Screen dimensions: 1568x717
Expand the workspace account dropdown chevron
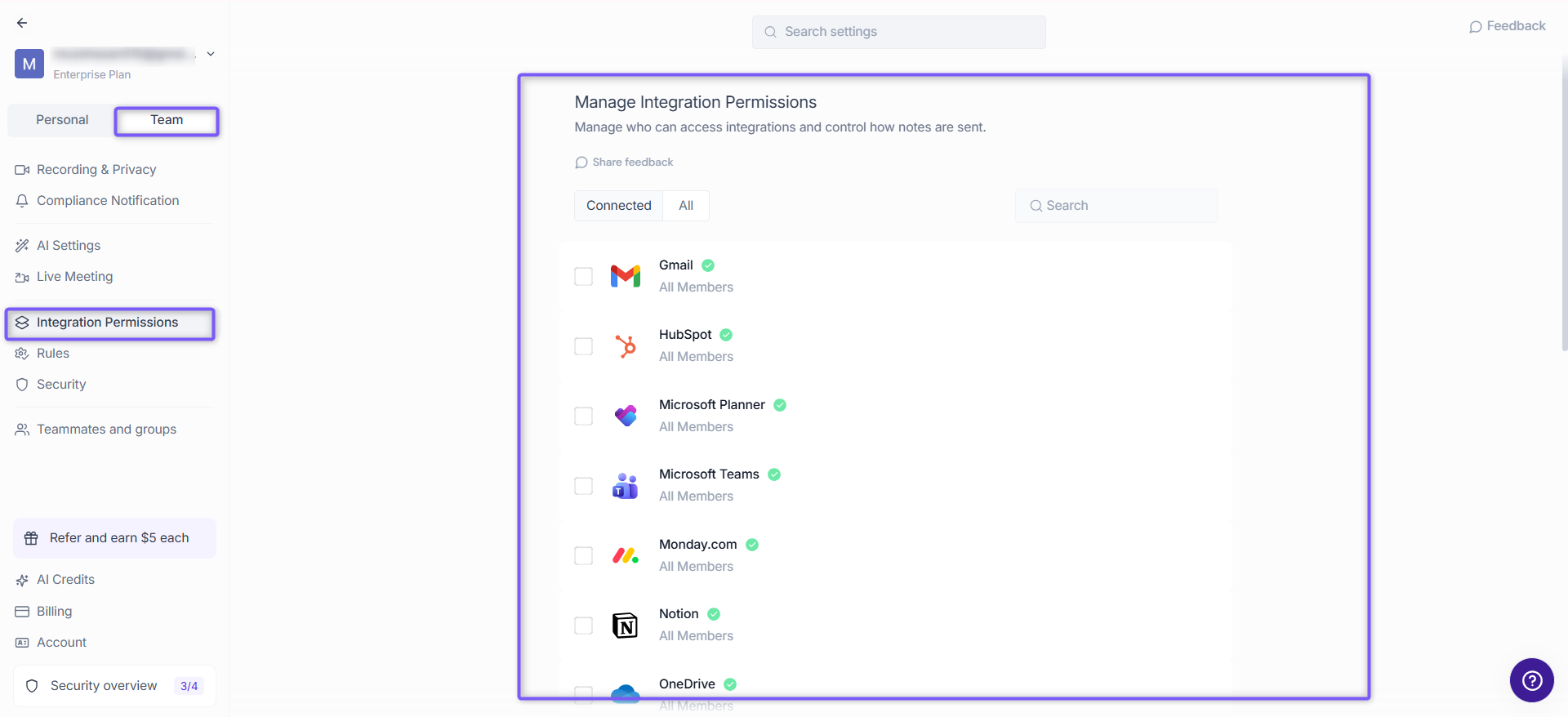point(211,54)
